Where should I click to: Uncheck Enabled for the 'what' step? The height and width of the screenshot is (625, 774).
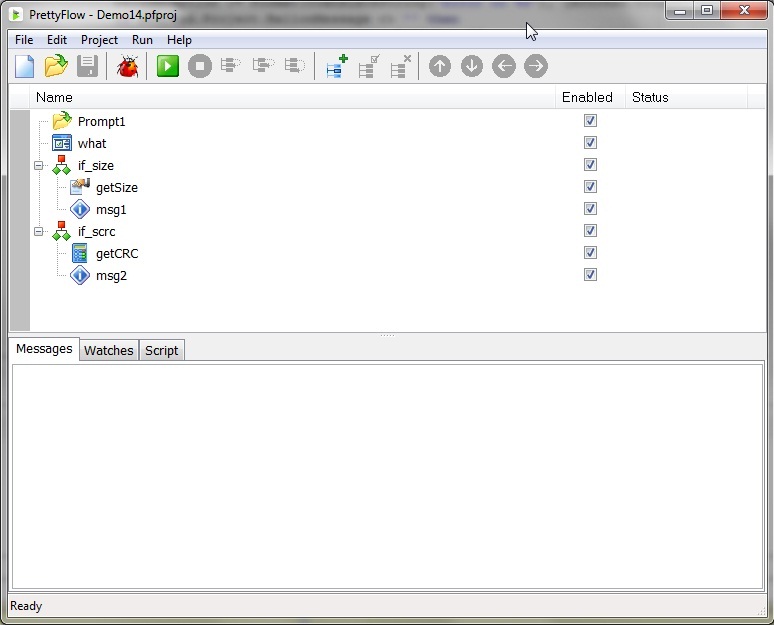(x=590, y=143)
